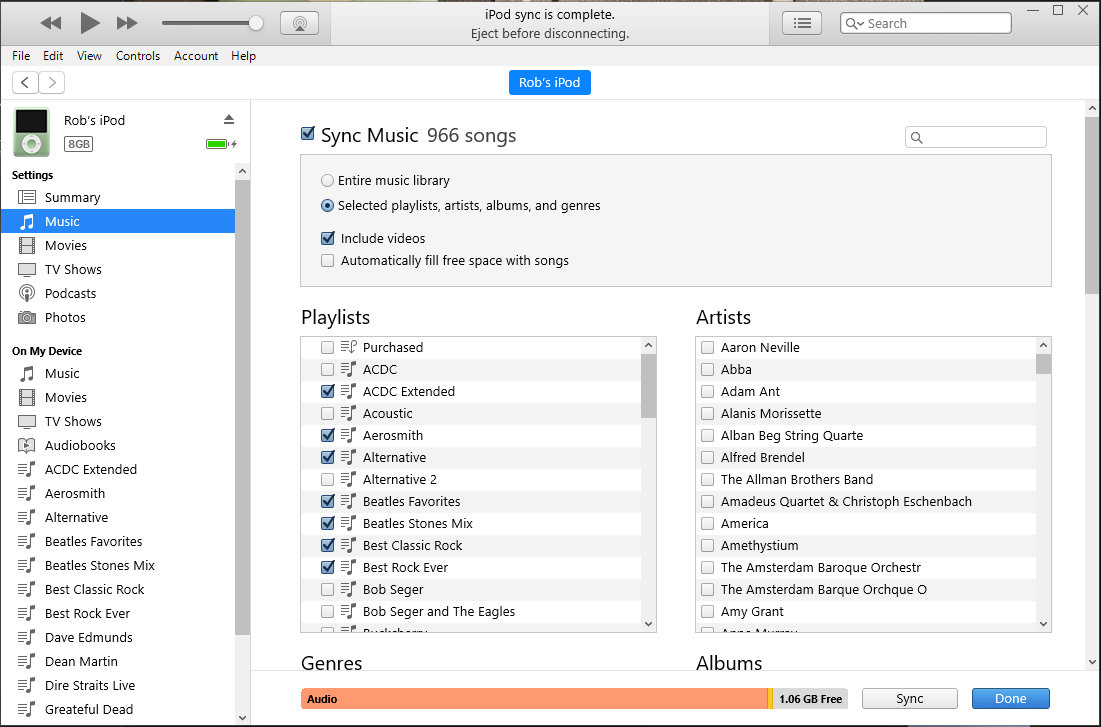Click sidebar scroll up arrow
1101x727 pixels.
pyautogui.click(x=242, y=171)
